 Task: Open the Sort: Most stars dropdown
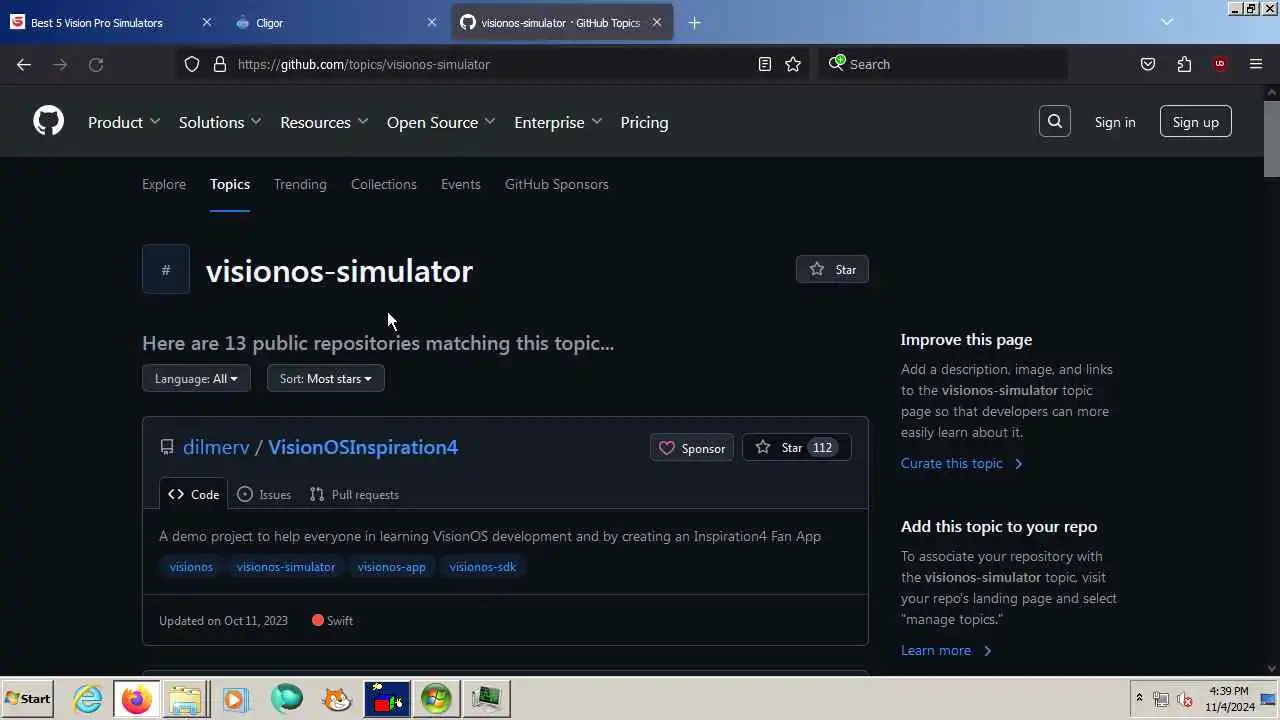click(x=326, y=378)
